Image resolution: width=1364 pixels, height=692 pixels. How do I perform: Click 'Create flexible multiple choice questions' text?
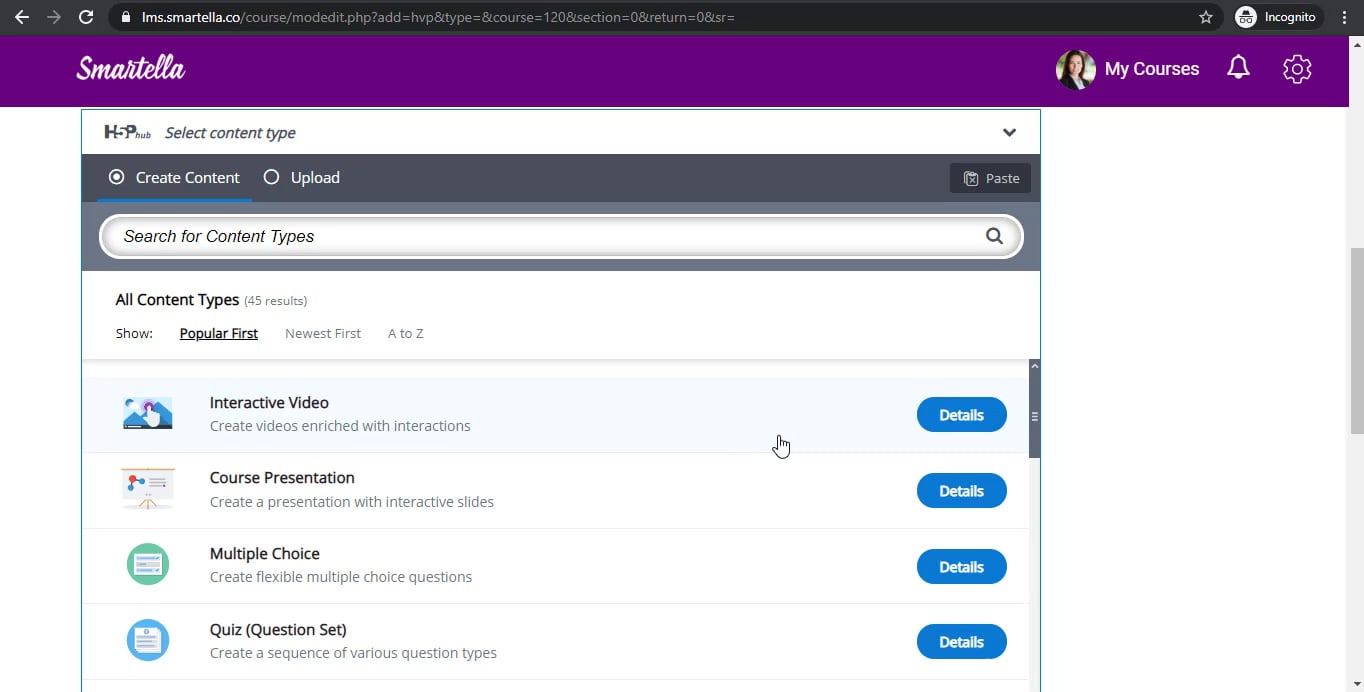tap(341, 577)
